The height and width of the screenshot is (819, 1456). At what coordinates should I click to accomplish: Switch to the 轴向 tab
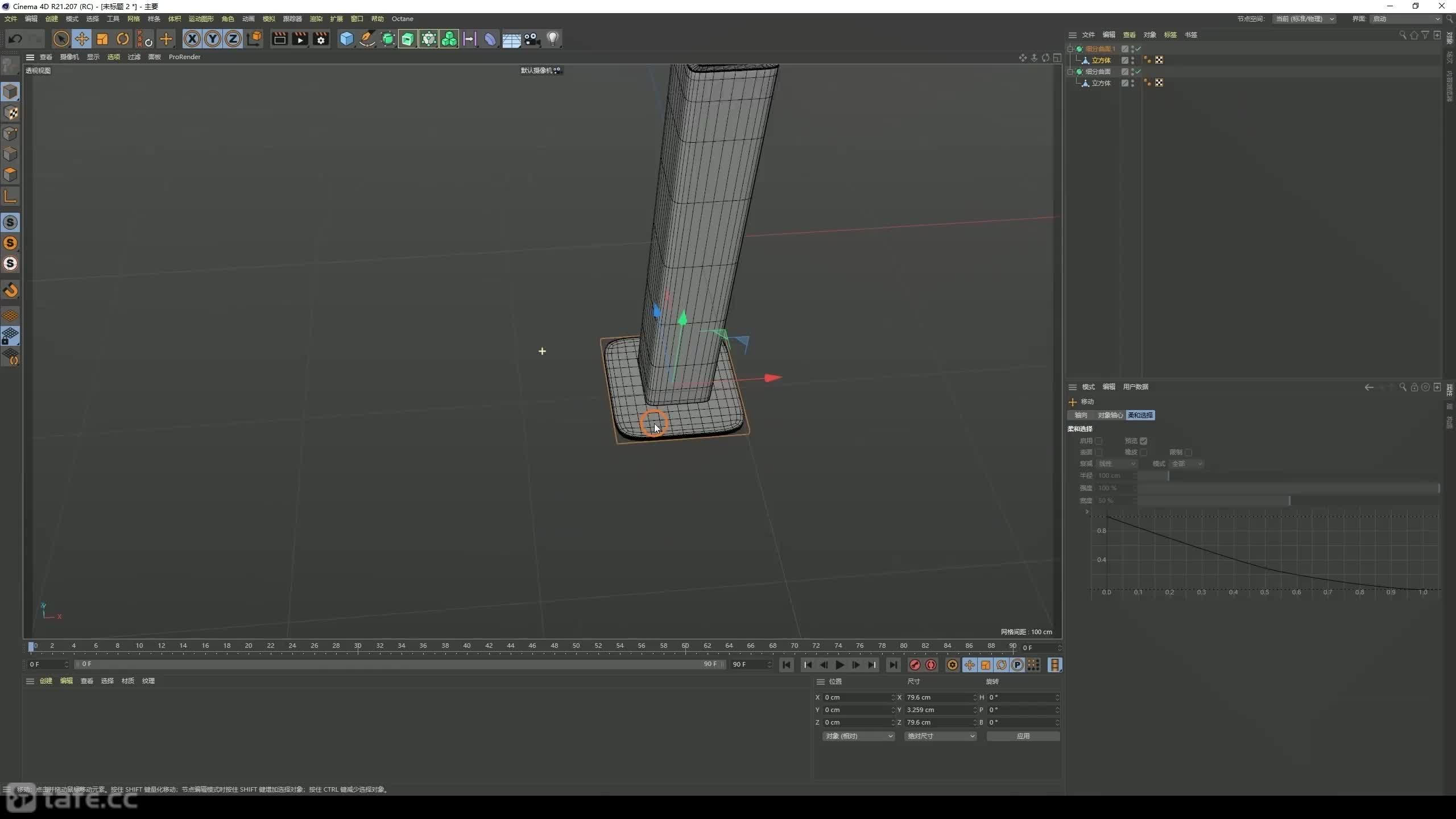point(1081,415)
